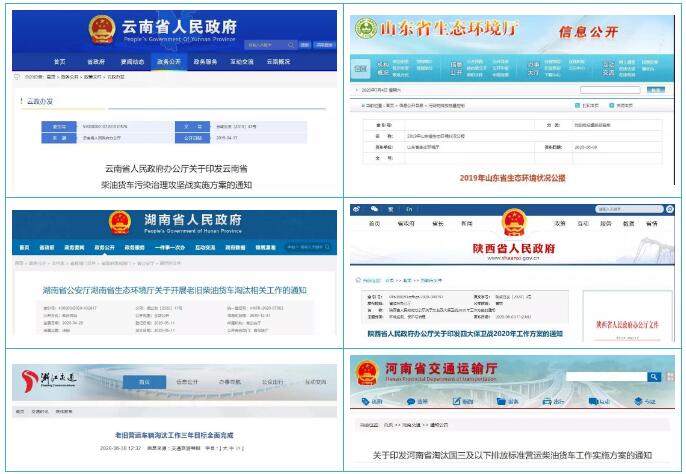Image resolution: width=686 pixels, height=474 pixels.
Task: Open 省政府 in the Yunnan navigation bar
Action: [x=96, y=62]
